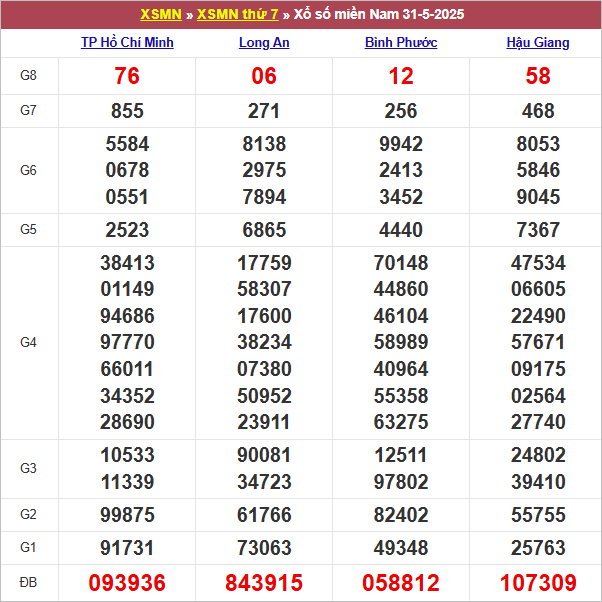Click G5 number 4440

coord(401,230)
